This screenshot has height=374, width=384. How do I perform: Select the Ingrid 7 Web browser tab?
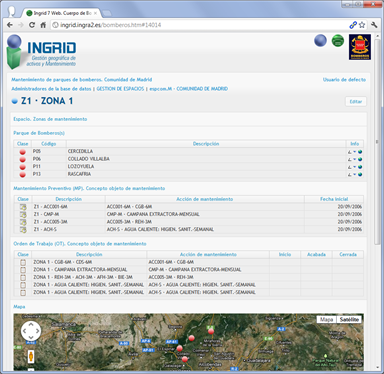[62, 13]
